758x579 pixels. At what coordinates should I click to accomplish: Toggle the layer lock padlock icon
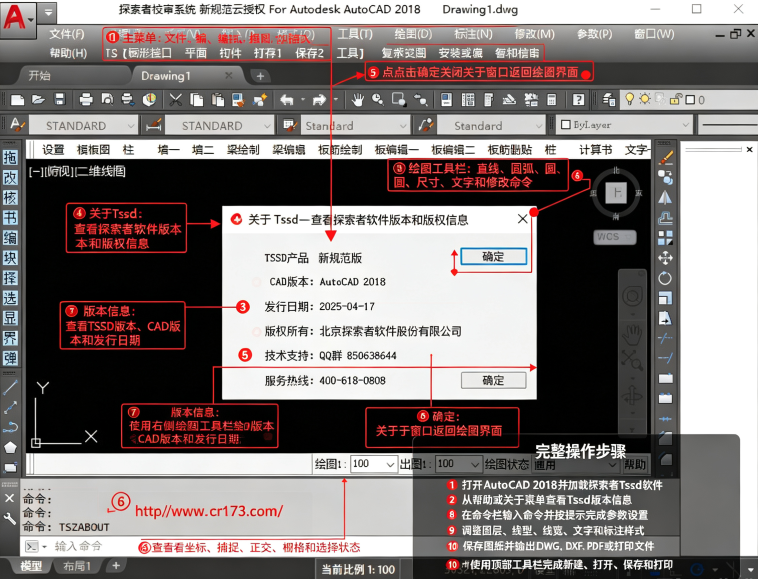[675, 100]
